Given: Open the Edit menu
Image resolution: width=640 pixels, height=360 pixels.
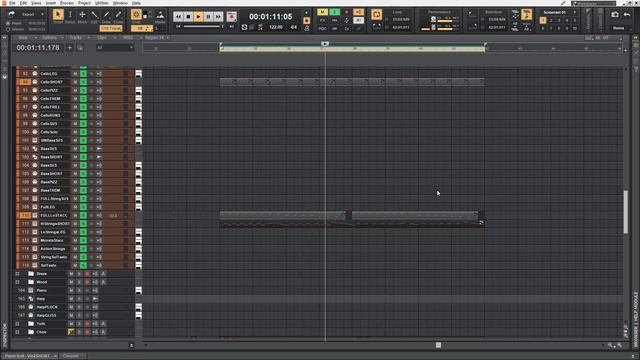Looking at the screenshot, I should [23, 3].
